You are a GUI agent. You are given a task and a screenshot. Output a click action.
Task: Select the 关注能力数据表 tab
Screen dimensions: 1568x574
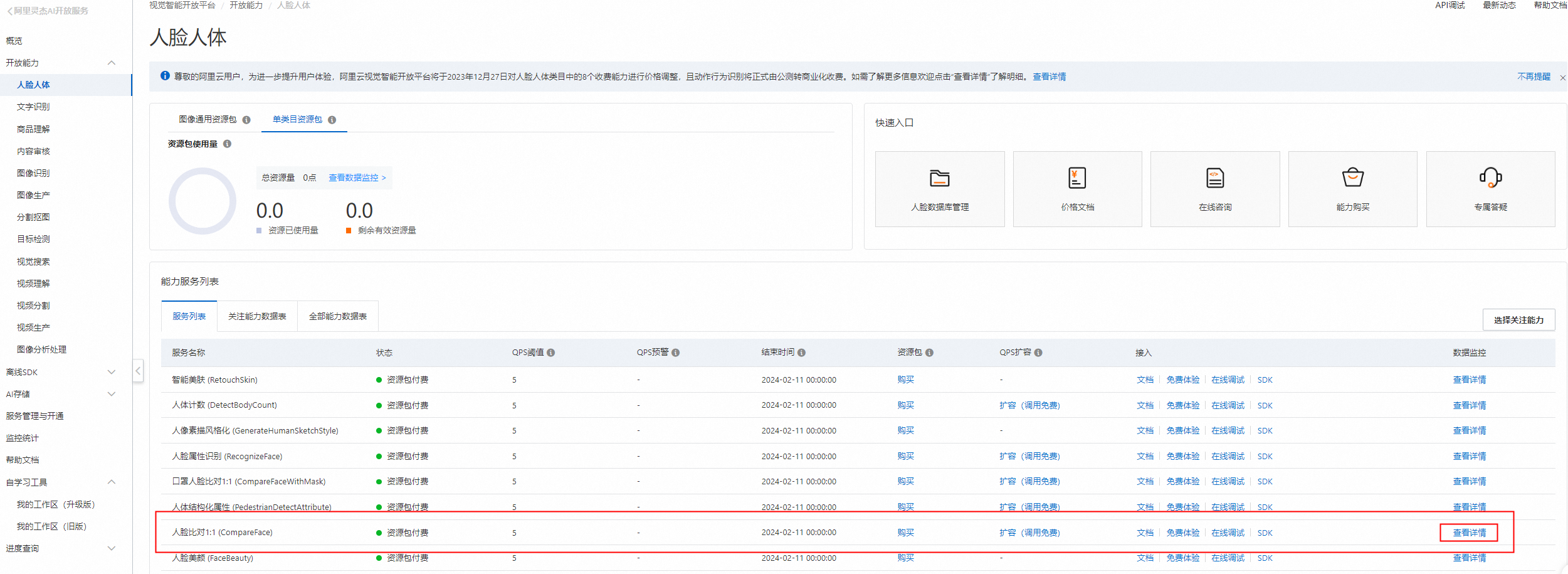[x=257, y=316]
